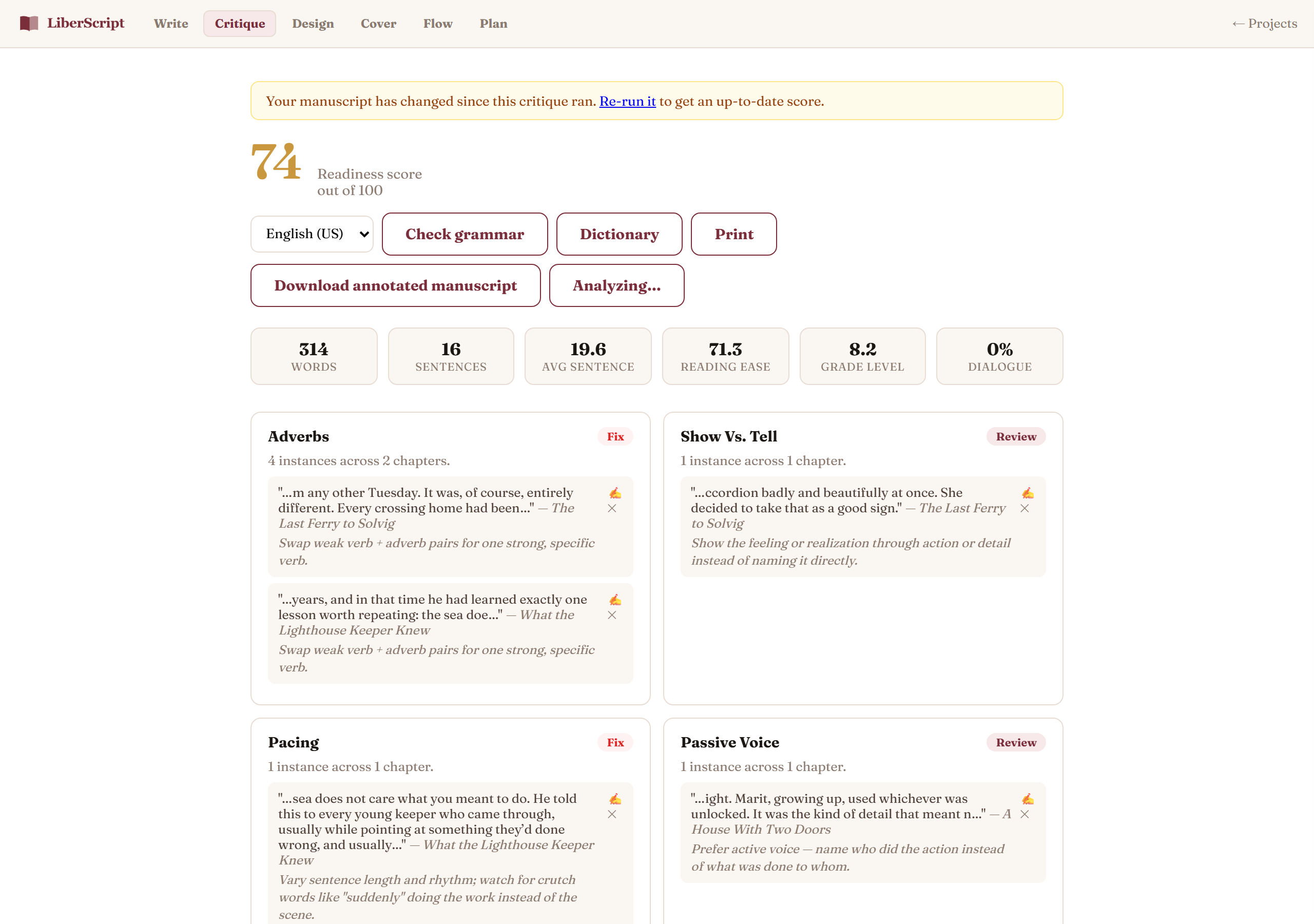1314x924 pixels.
Task: Select the Critique tab
Action: click(240, 24)
